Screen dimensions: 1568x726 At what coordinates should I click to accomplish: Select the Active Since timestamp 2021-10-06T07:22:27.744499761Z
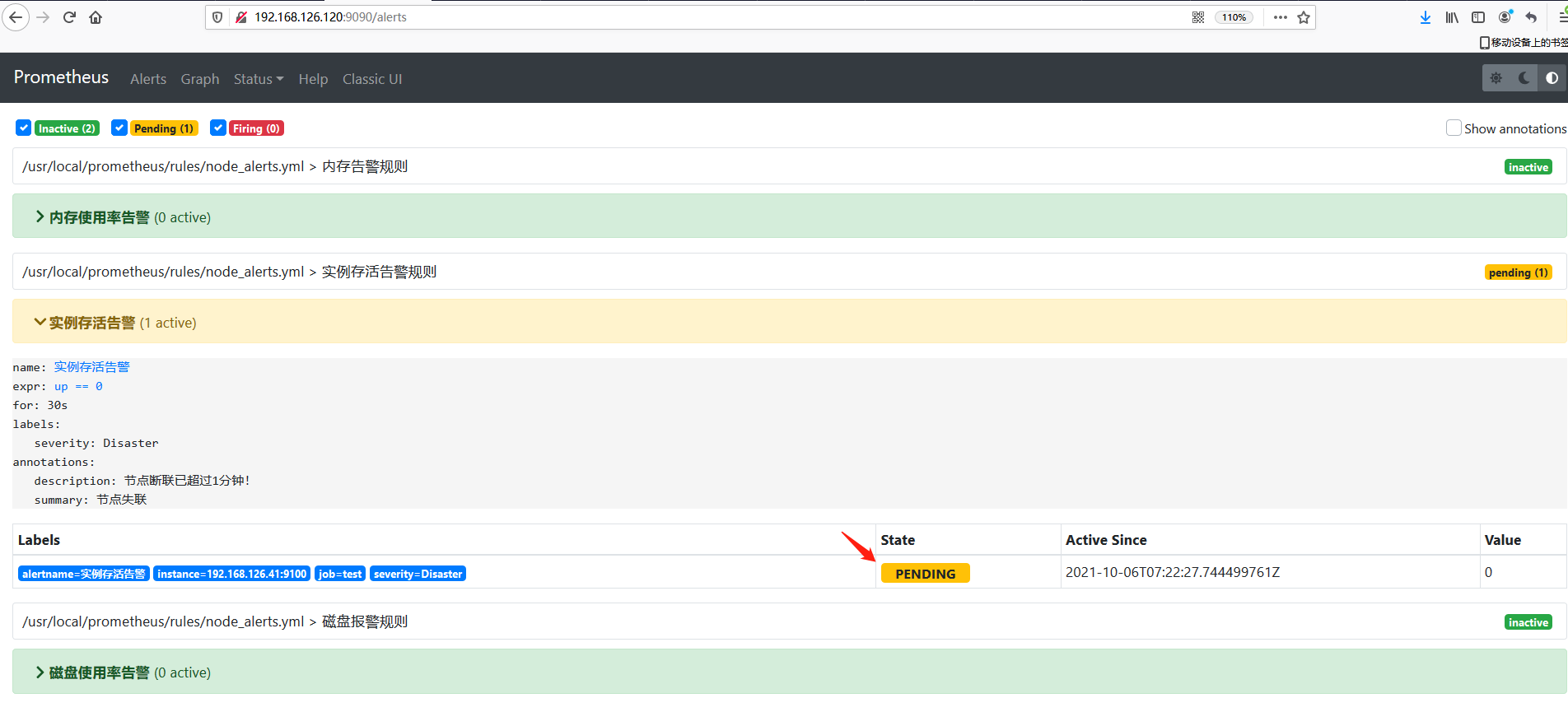pyautogui.click(x=1173, y=572)
